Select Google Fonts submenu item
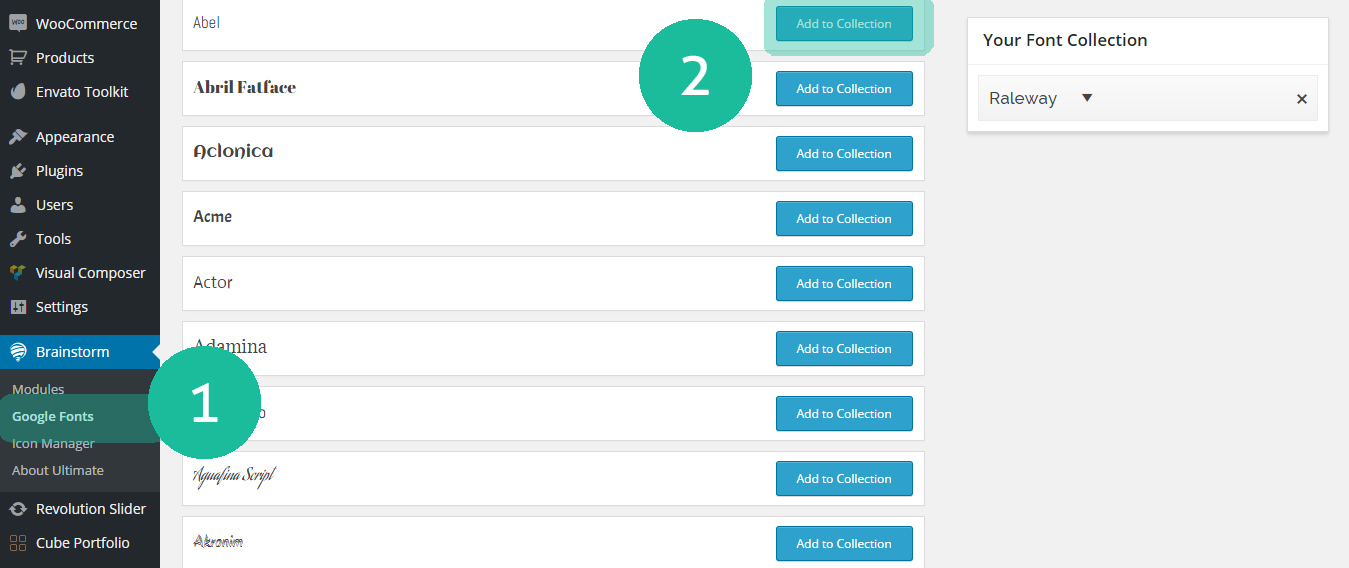 click(53, 416)
